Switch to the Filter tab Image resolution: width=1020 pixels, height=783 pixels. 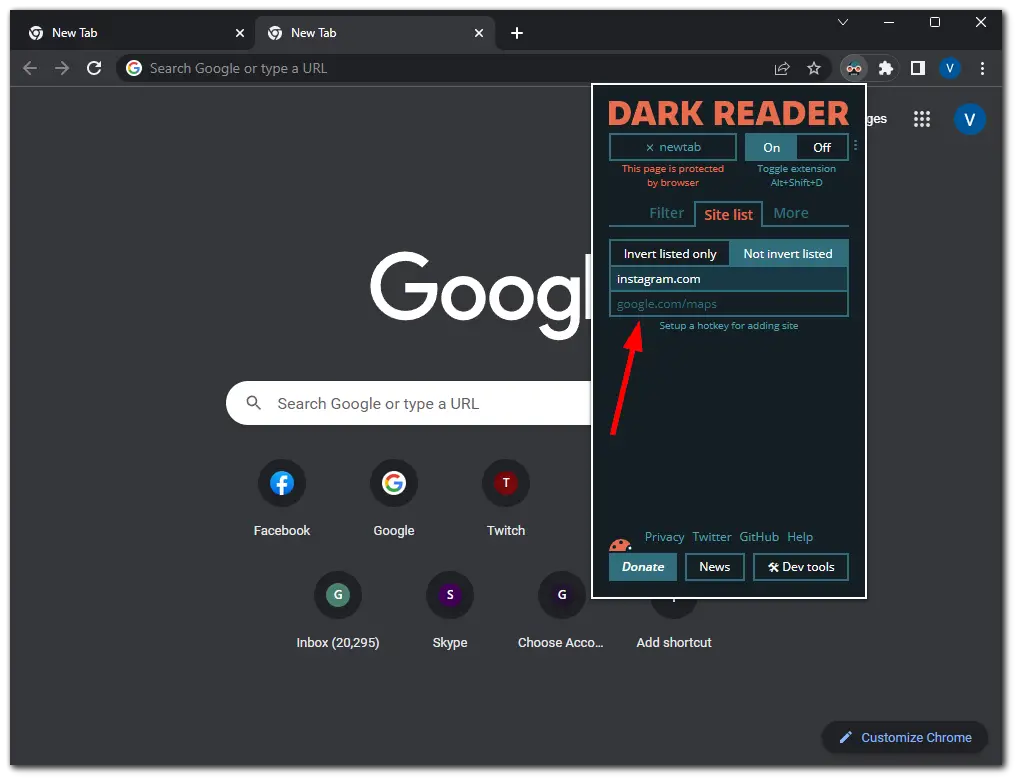pyautogui.click(x=666, y=213)
